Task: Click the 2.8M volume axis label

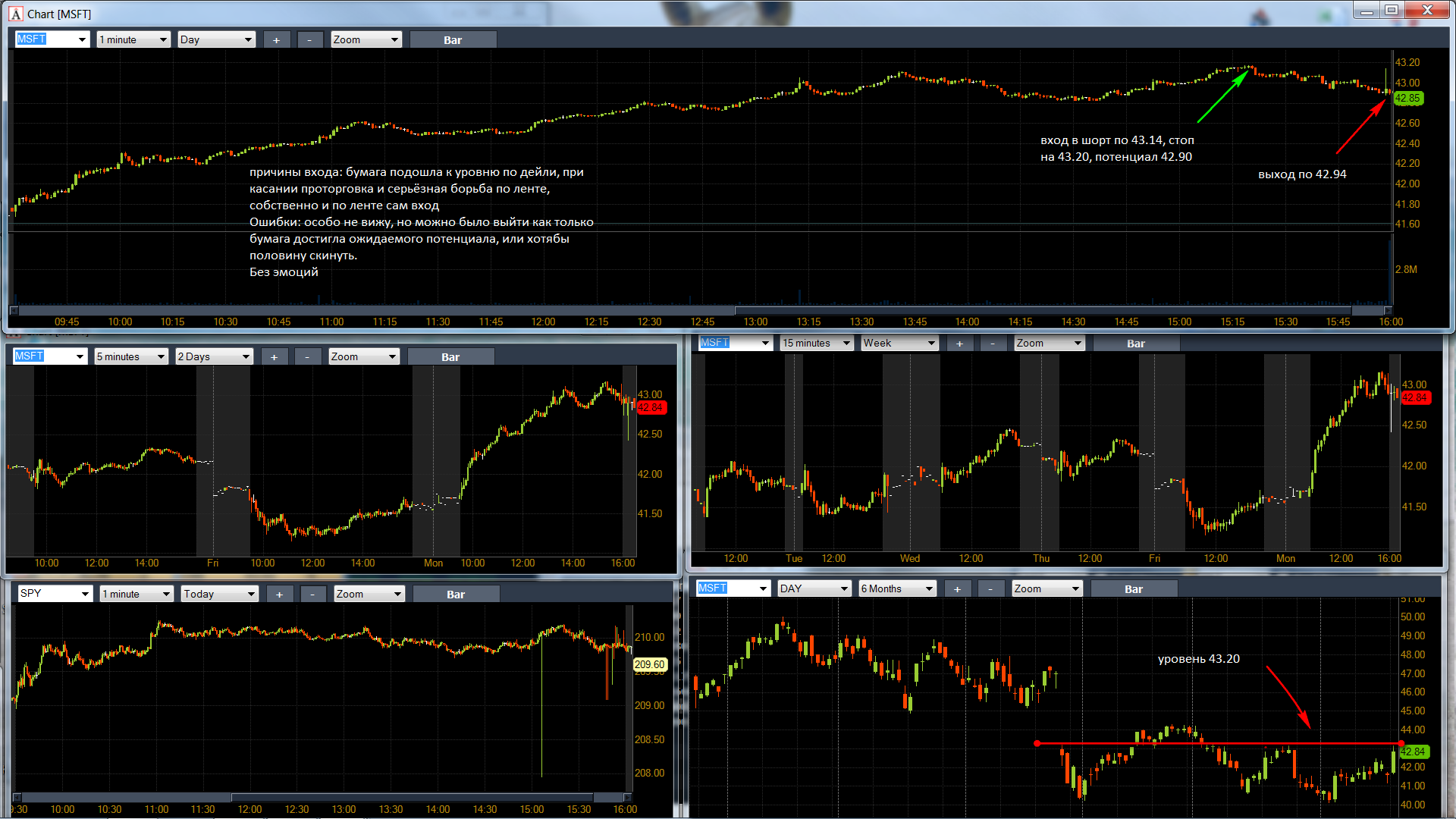Action: click(x=1406, y=269)
